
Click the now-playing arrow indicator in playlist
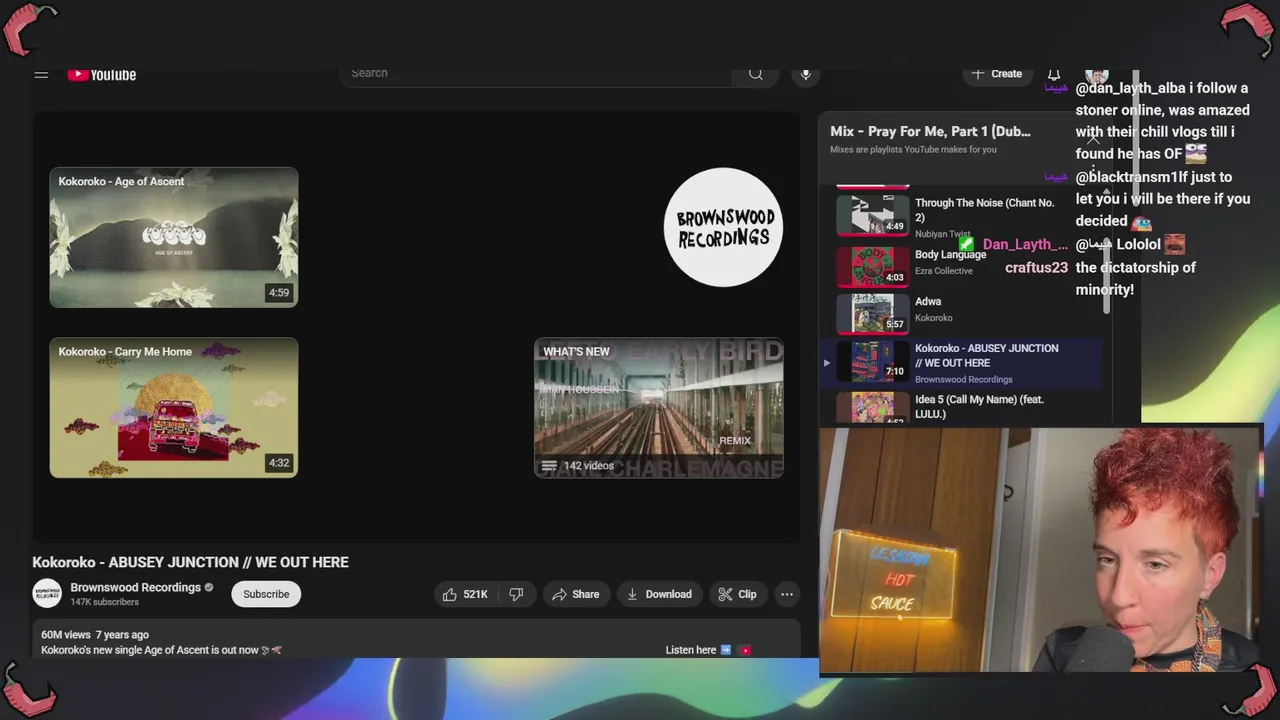[x=826, y=362]
